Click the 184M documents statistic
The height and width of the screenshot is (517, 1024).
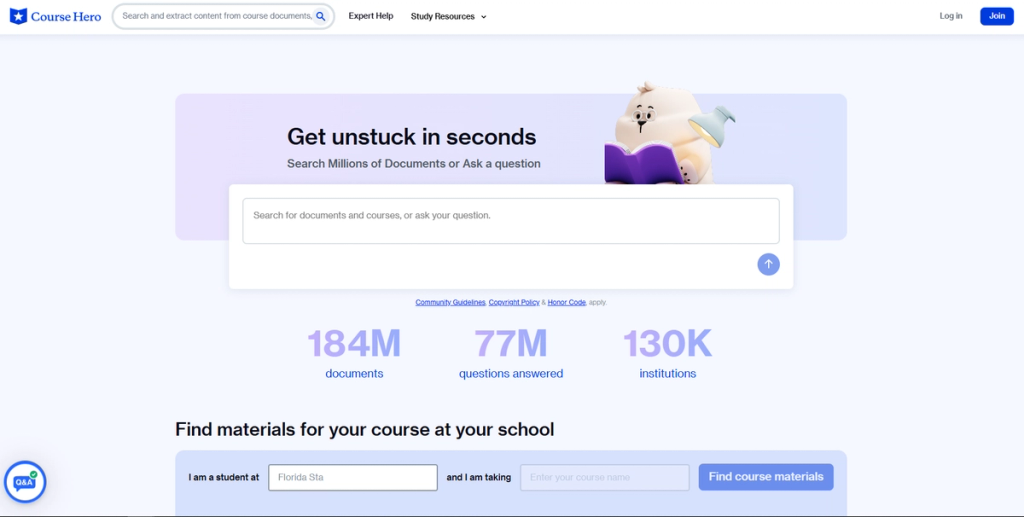tap(354, 353)
